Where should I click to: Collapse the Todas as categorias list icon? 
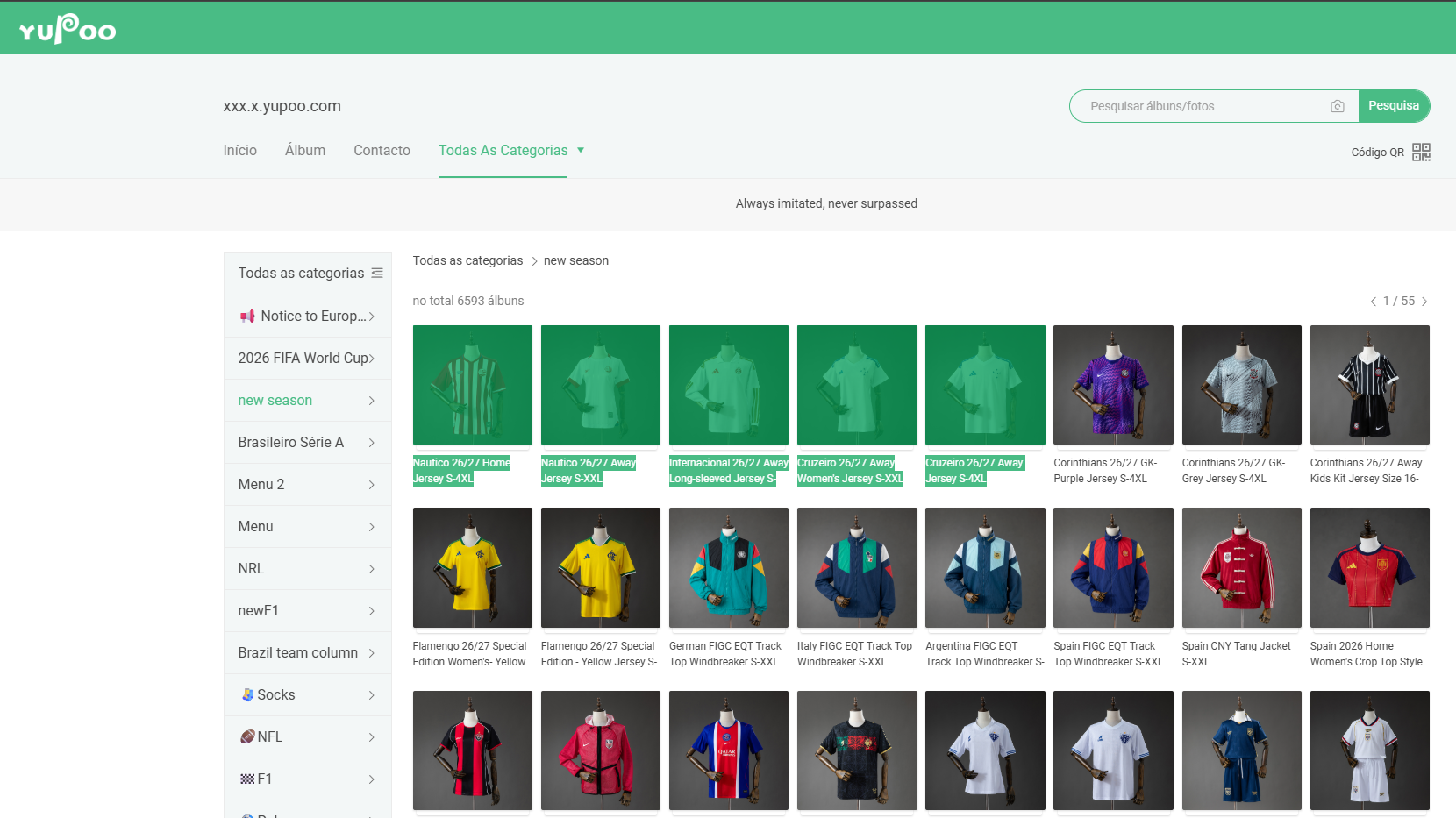point(377,273)
